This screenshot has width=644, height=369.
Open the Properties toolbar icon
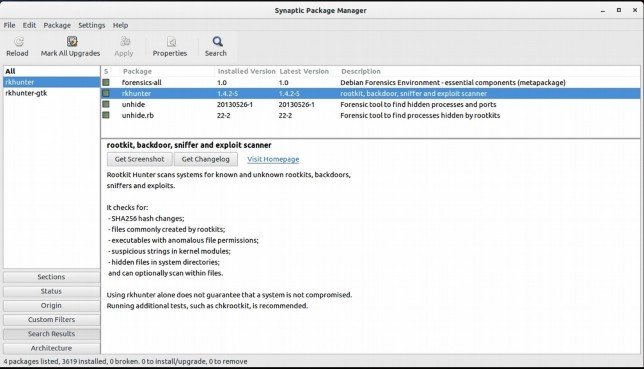[x=171, y=42]
